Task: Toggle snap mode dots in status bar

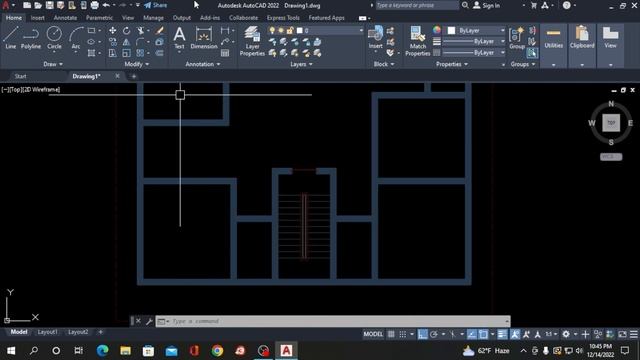Action: [x=403, y=334]
